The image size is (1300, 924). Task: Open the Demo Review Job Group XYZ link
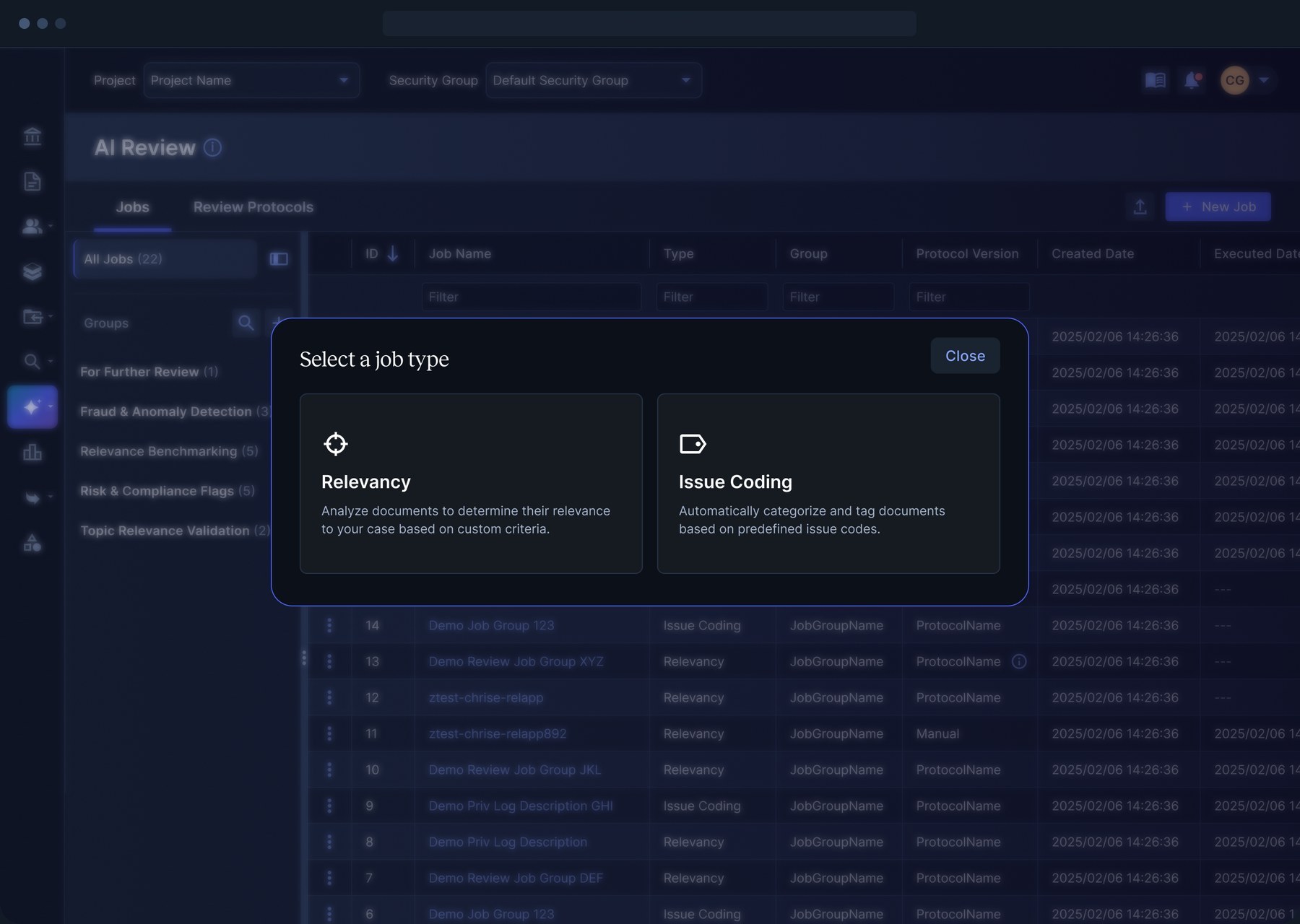516,661
